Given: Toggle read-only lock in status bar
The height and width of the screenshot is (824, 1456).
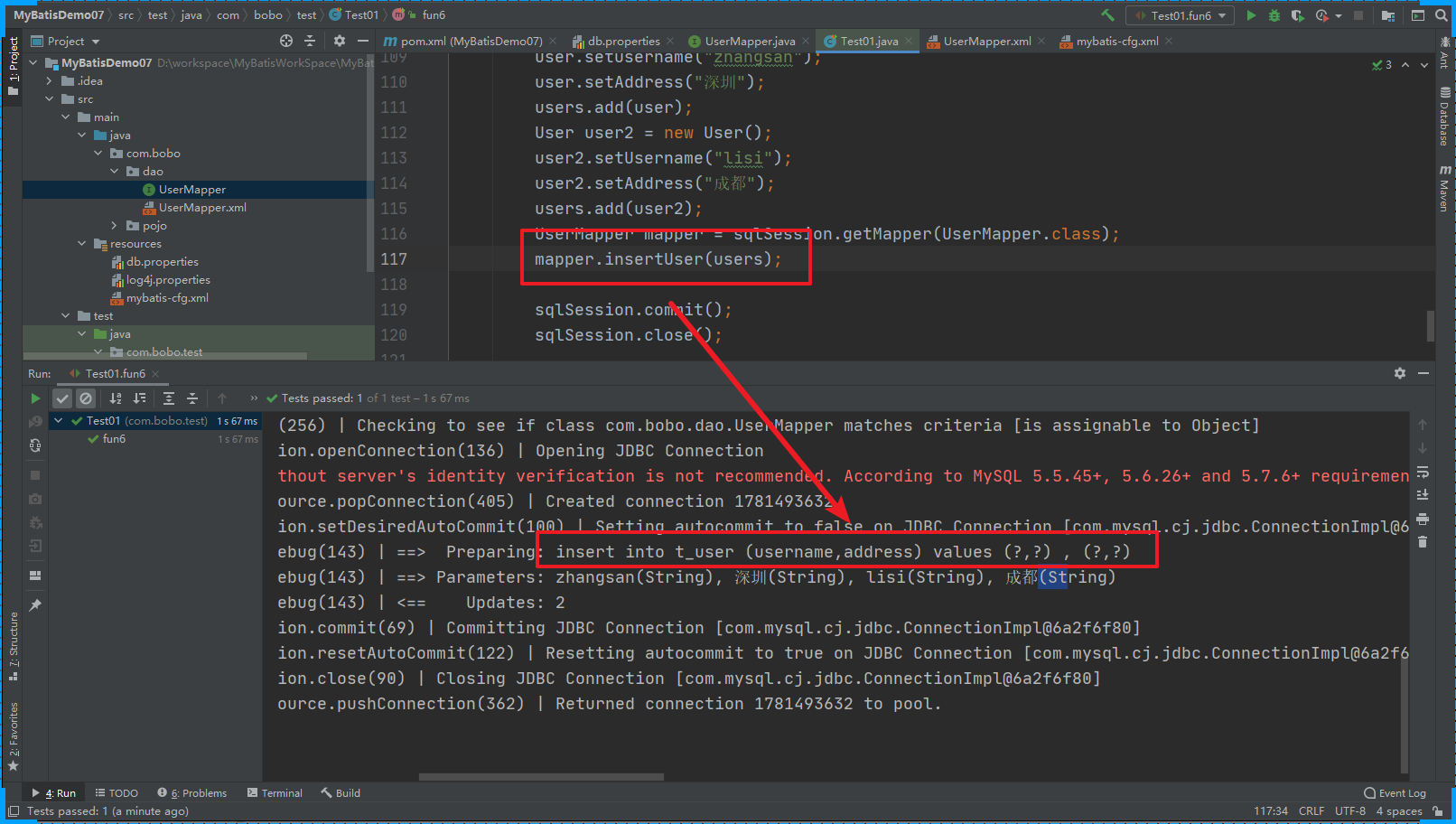Looking at the screenshot, I should (1437, 811).
